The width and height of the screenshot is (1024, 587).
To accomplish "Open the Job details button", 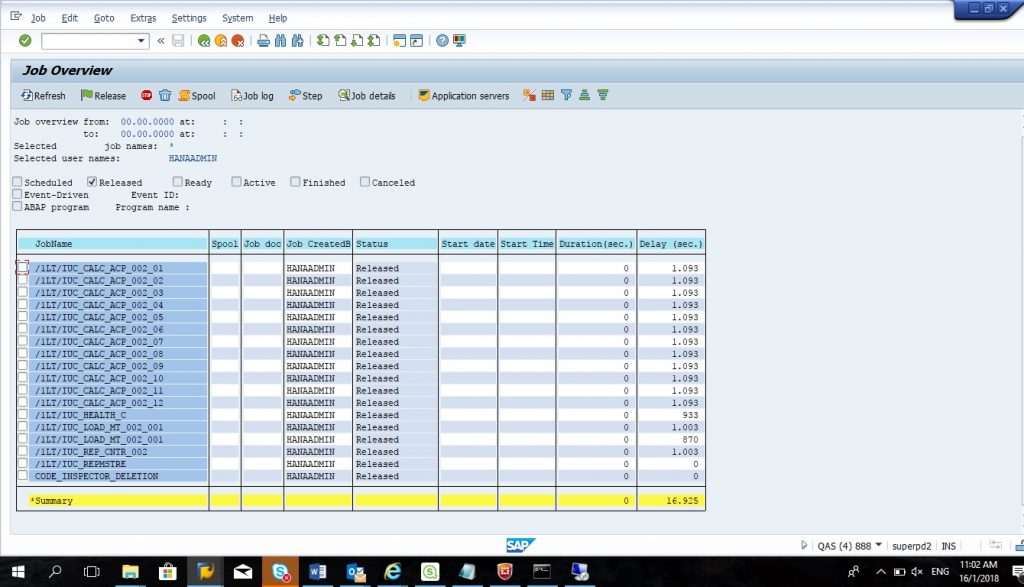I will 366,95.
